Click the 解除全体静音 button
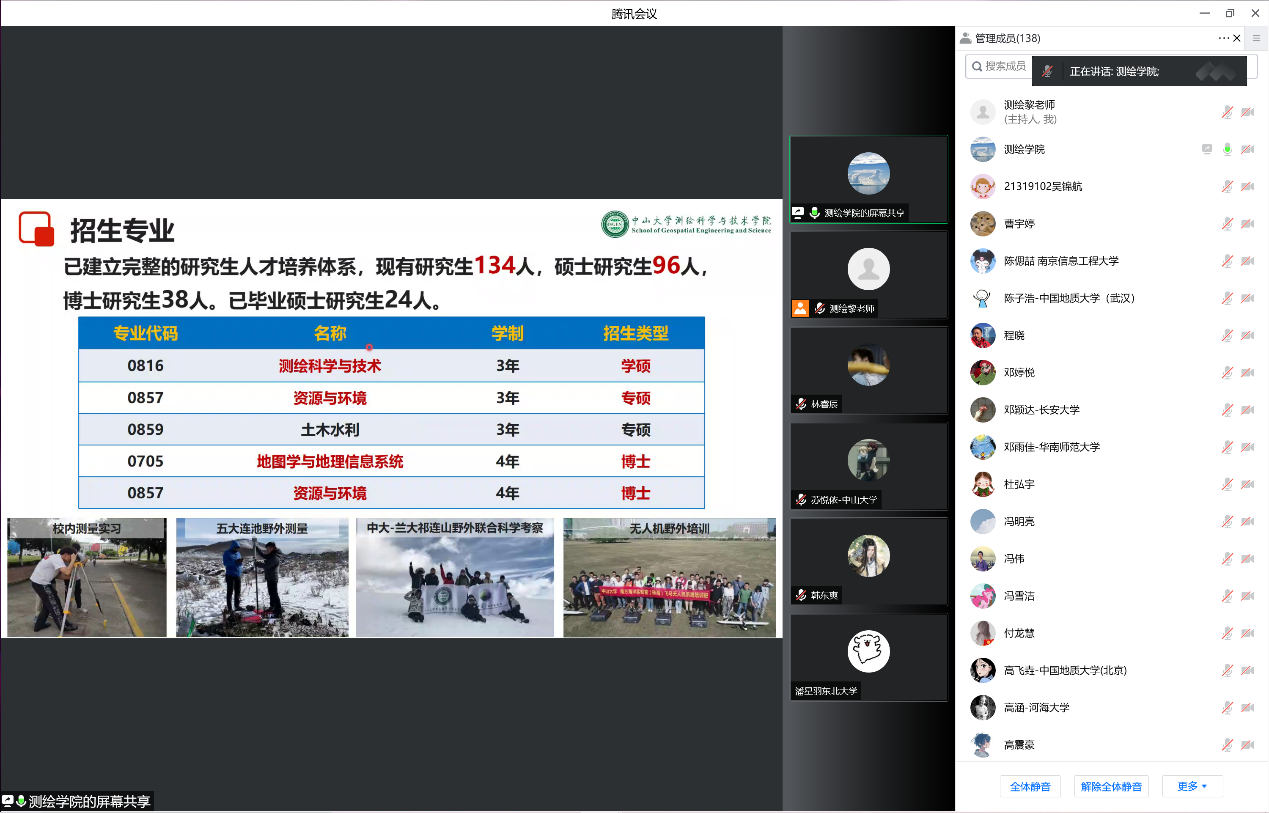The height and width of the screenshot is (813, 1269). (1110, 787)
